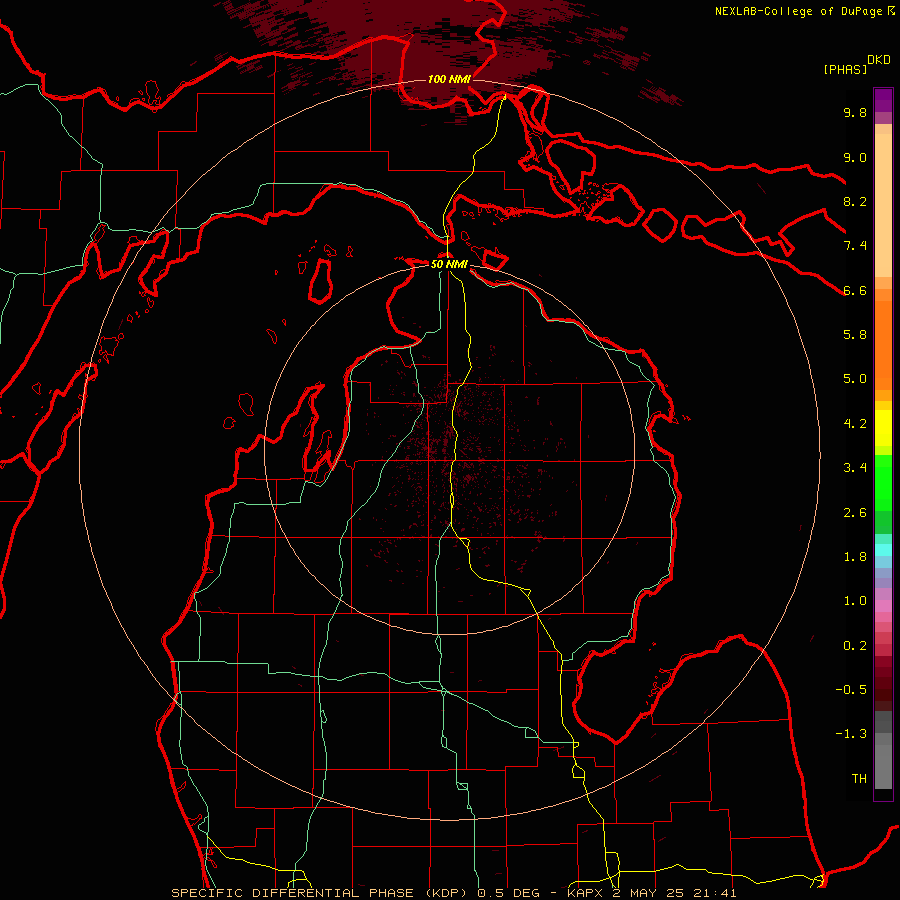Viewport: 900px width, 900px height.
Task: Click the [PHAS] legend heading
Action: pyautogui.click(x=845, y=69)
